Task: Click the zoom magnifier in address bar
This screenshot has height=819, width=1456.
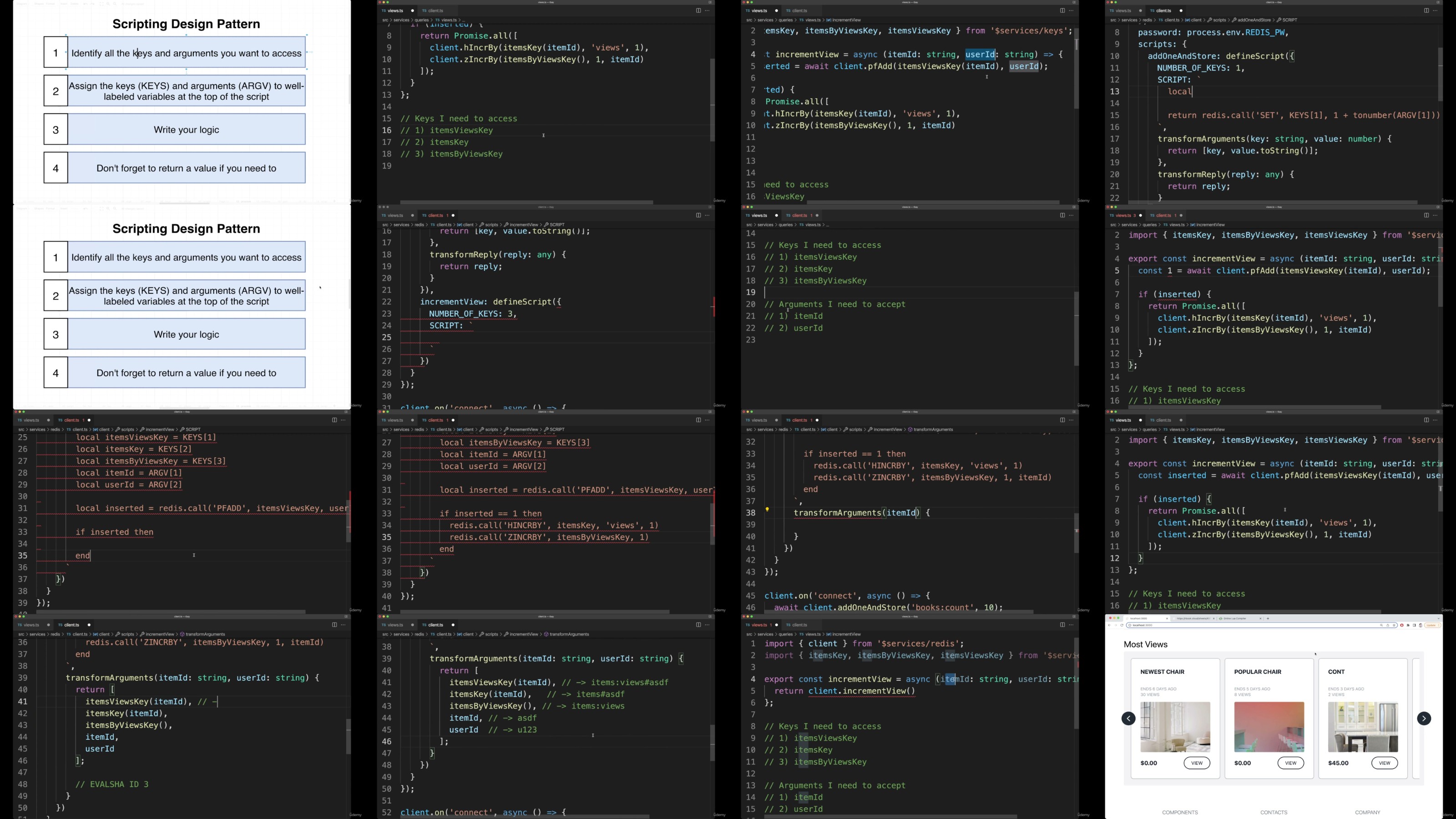Action: tap(1381, 625)
